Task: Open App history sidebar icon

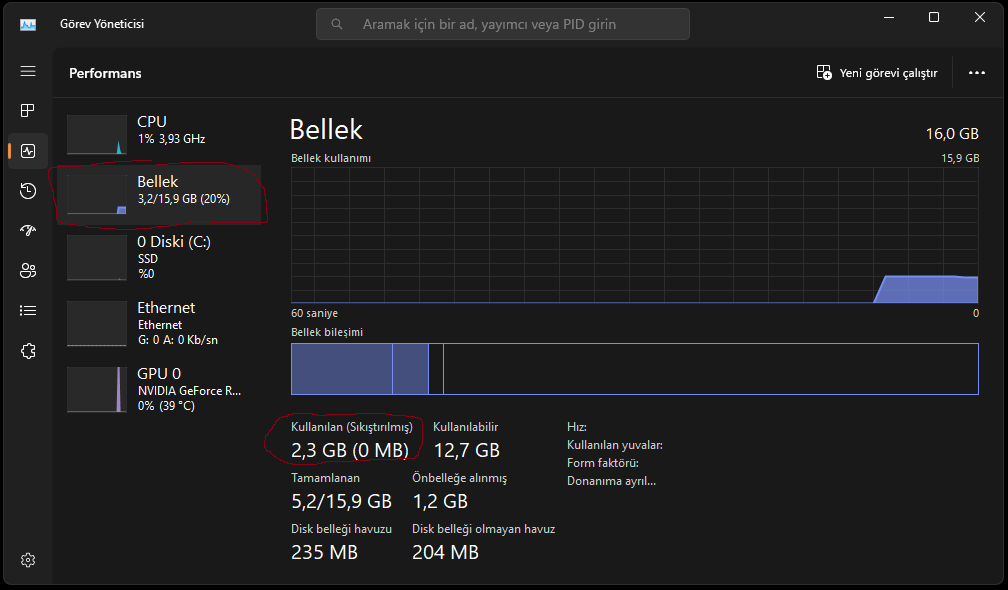Action: pos(28,191)
